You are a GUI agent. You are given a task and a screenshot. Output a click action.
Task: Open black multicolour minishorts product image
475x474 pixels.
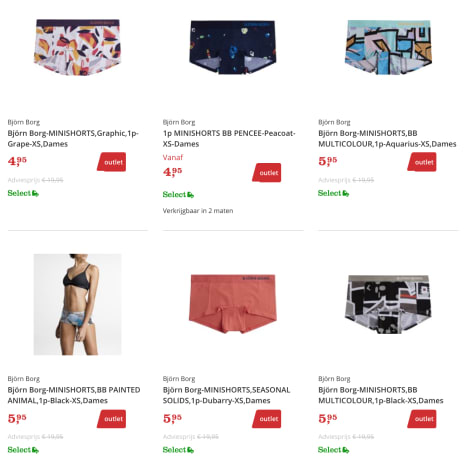point(388,304)
